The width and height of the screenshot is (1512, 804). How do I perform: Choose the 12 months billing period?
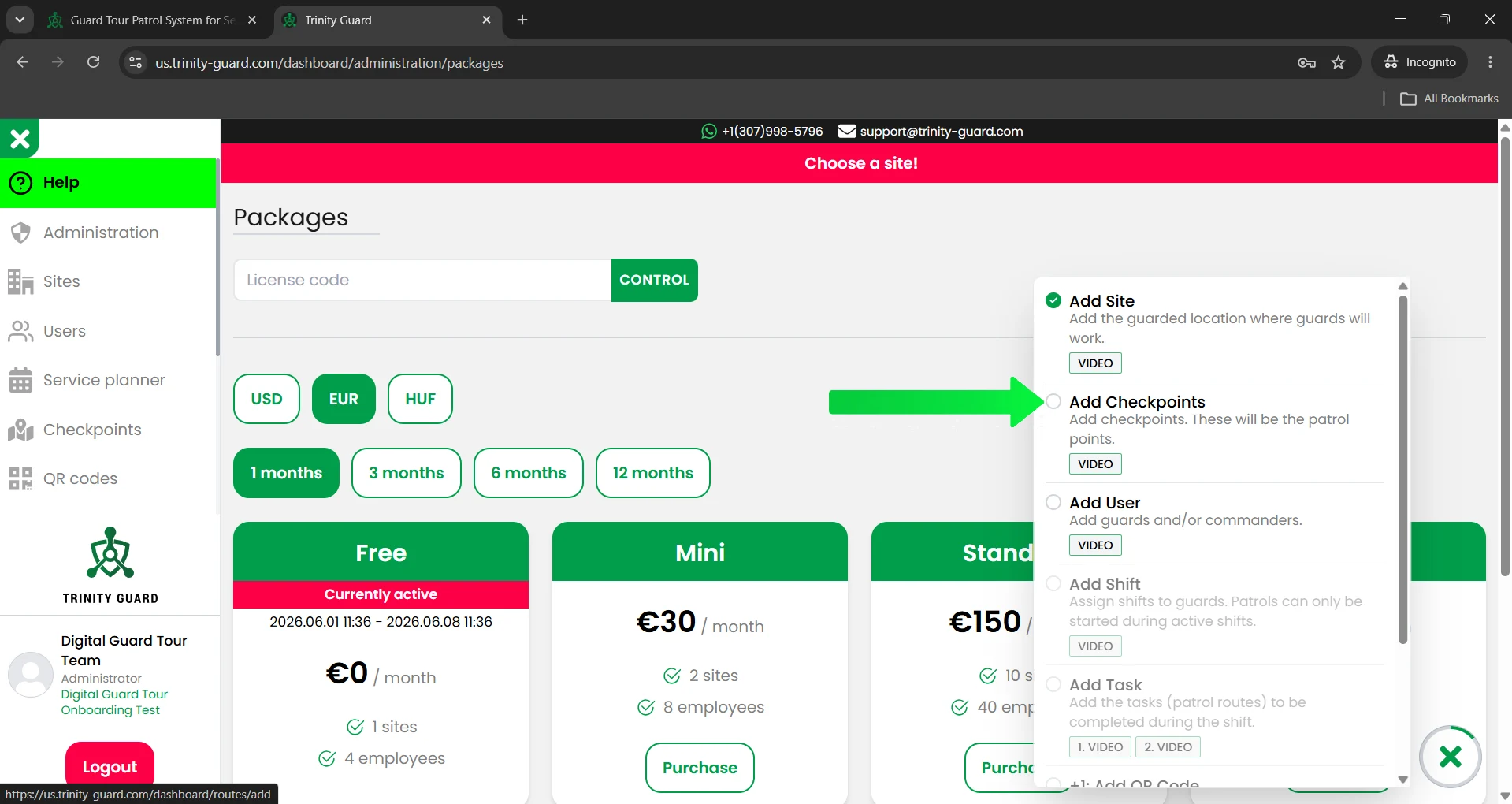click(x=653, y=473)
